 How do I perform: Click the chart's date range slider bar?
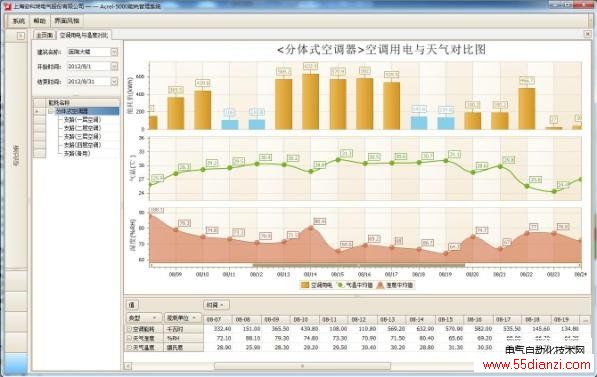point(359,265)
